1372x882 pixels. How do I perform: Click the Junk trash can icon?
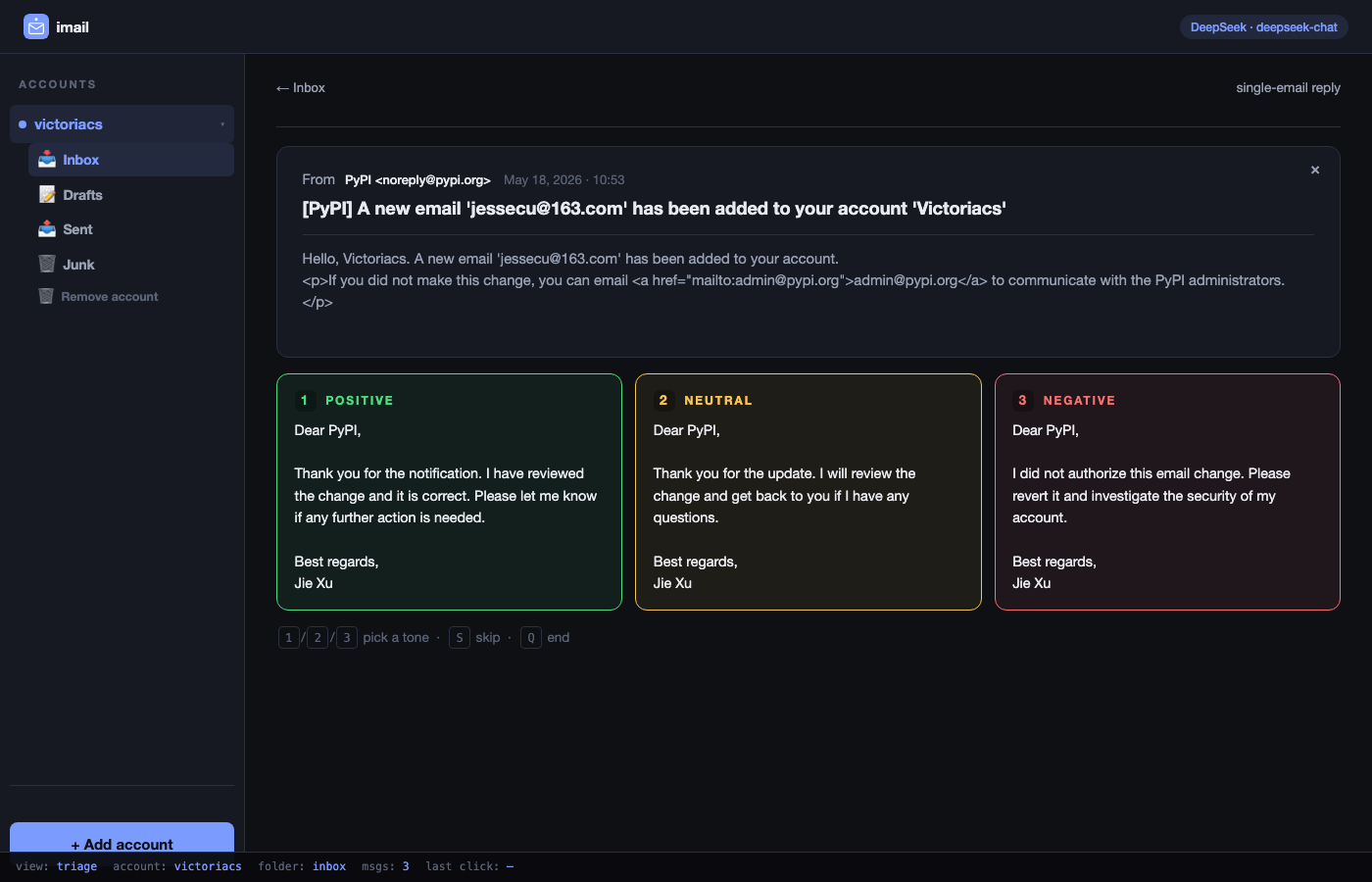click(47, 265)
